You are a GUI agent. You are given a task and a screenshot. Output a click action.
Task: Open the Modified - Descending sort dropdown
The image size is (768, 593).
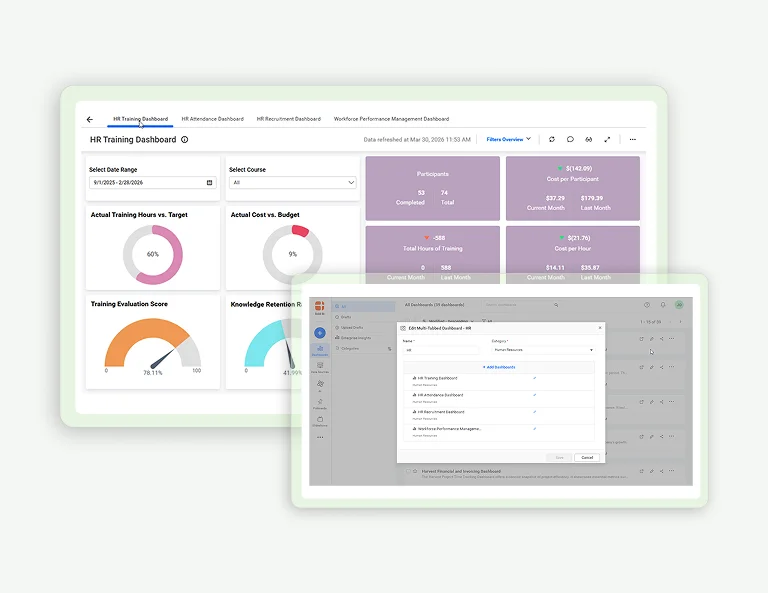448,322
